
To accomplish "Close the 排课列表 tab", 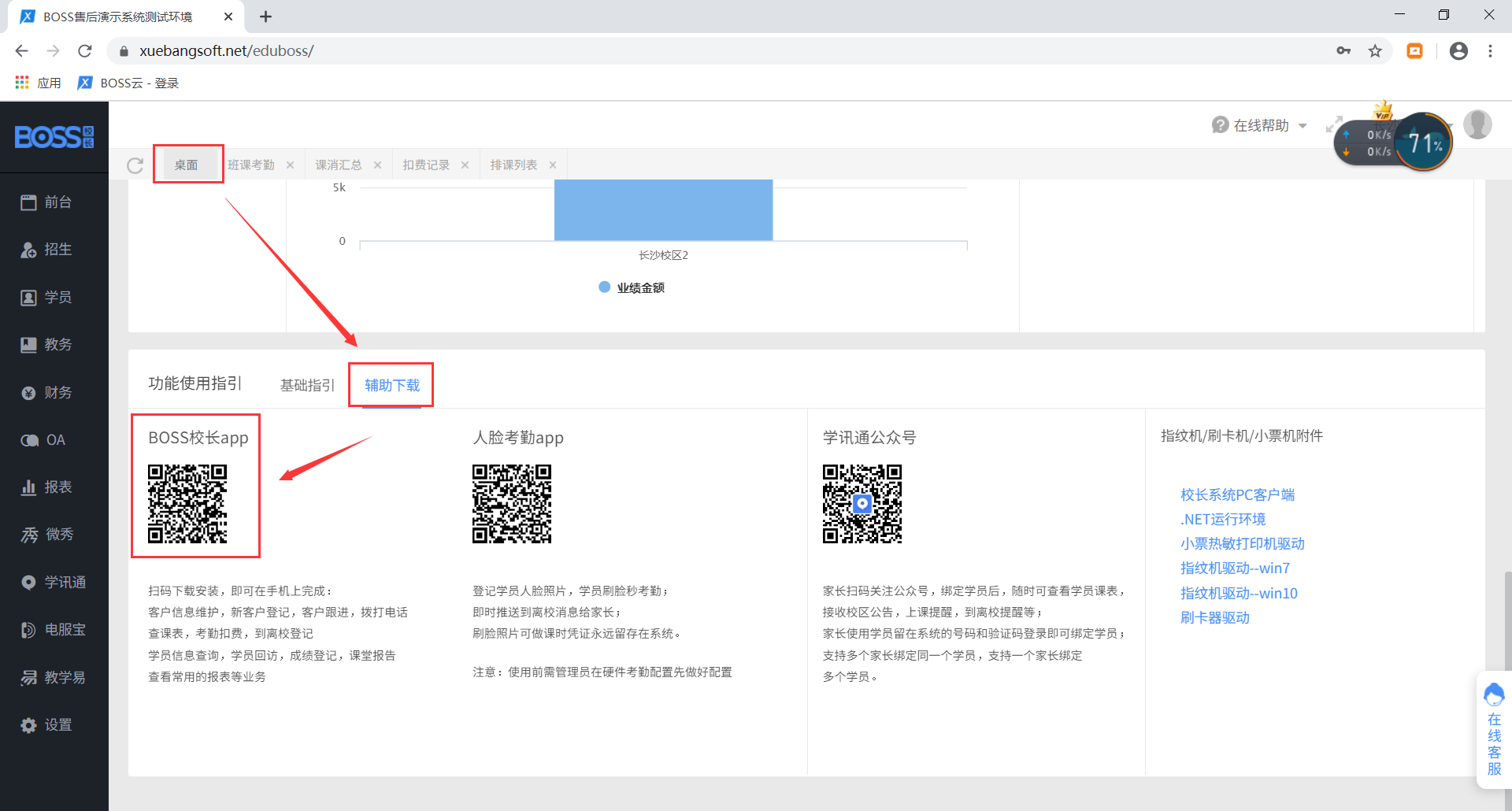I will pos(553,165).
